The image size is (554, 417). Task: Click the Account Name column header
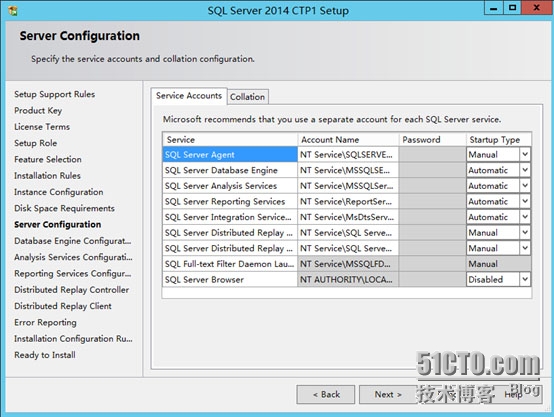click(348, 140)
